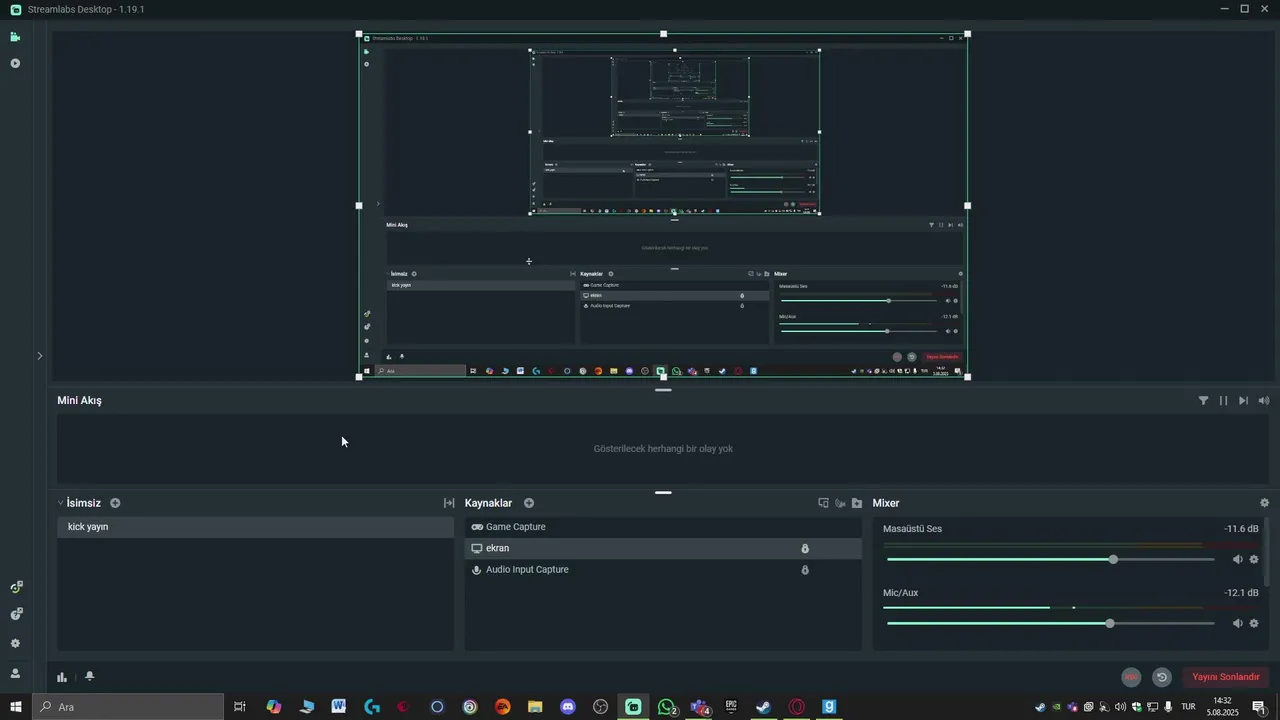Viewport: 1280px width, 720px height.
Task: Select the Audio Input Capture source
Action: click(x=663, y=570)
